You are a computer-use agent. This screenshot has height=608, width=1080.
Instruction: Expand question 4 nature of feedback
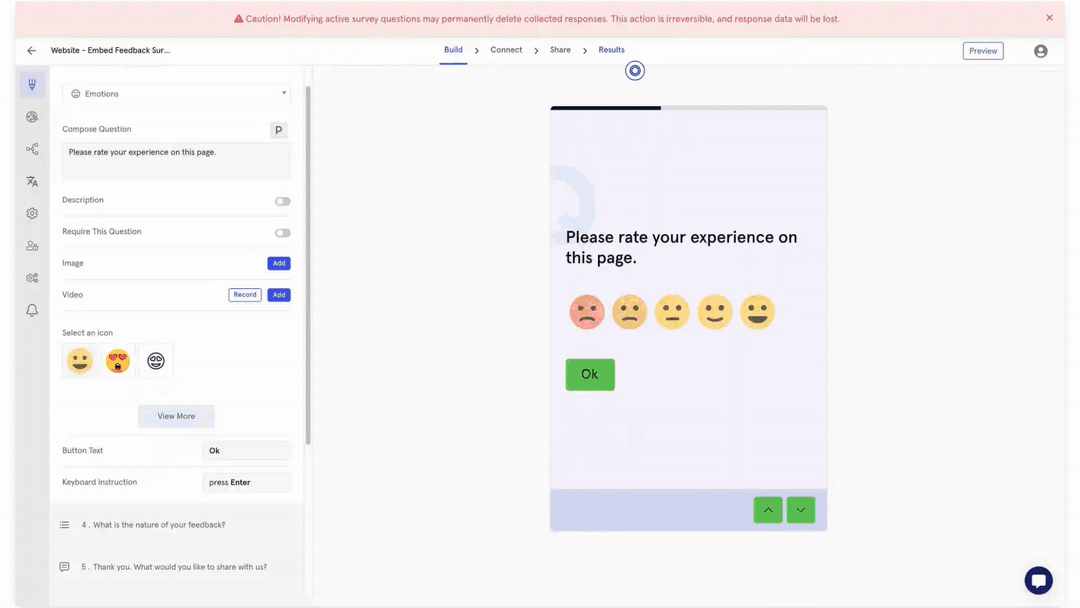(x=153, y=525)
